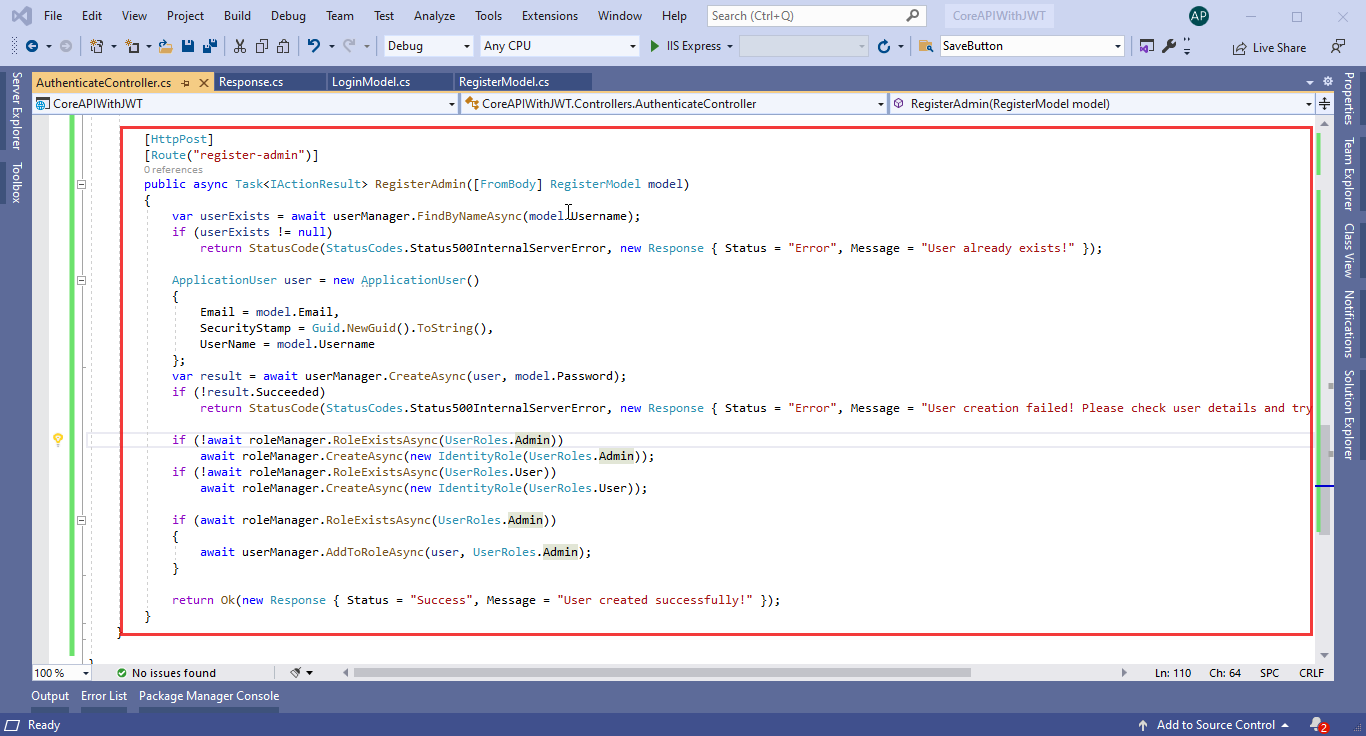Image resolution: width=1366 pixels, height=736 pixels.
Task: Open the Output panel tab
Action: [50, 696]
